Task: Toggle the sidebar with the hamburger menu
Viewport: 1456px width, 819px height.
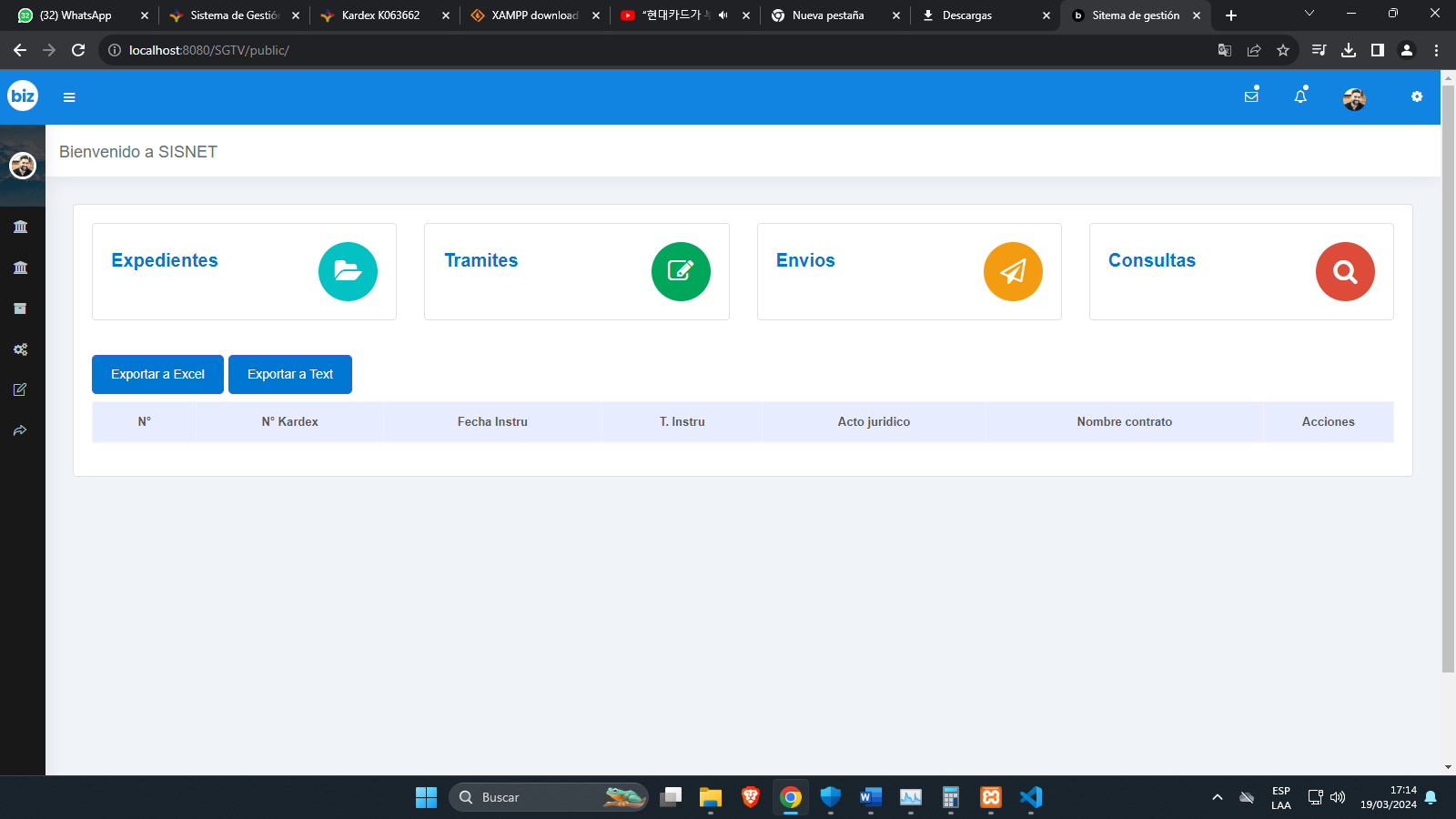Action: click(x=69, y=97)
